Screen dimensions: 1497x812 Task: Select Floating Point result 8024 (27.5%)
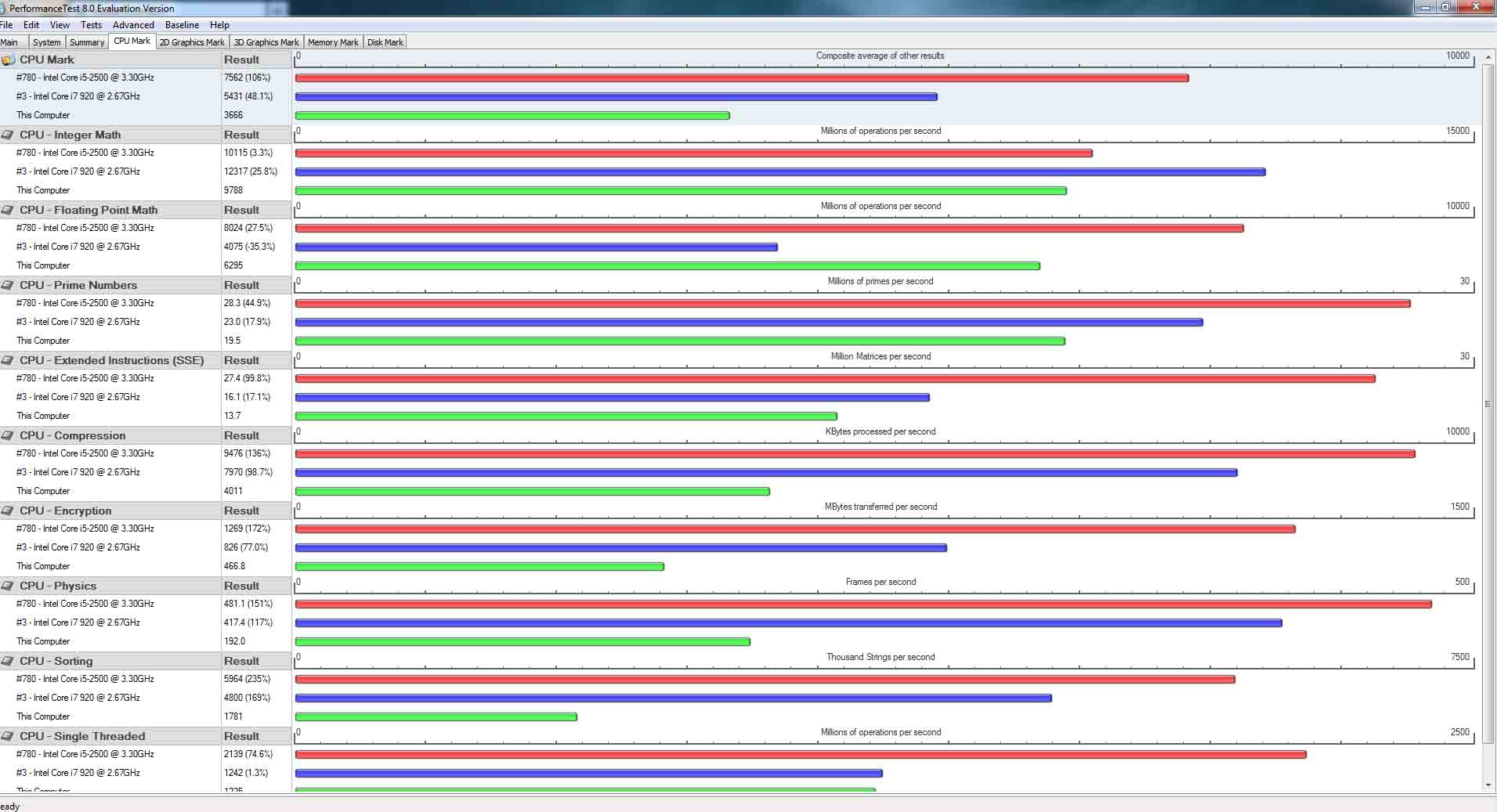coord(248,228)
